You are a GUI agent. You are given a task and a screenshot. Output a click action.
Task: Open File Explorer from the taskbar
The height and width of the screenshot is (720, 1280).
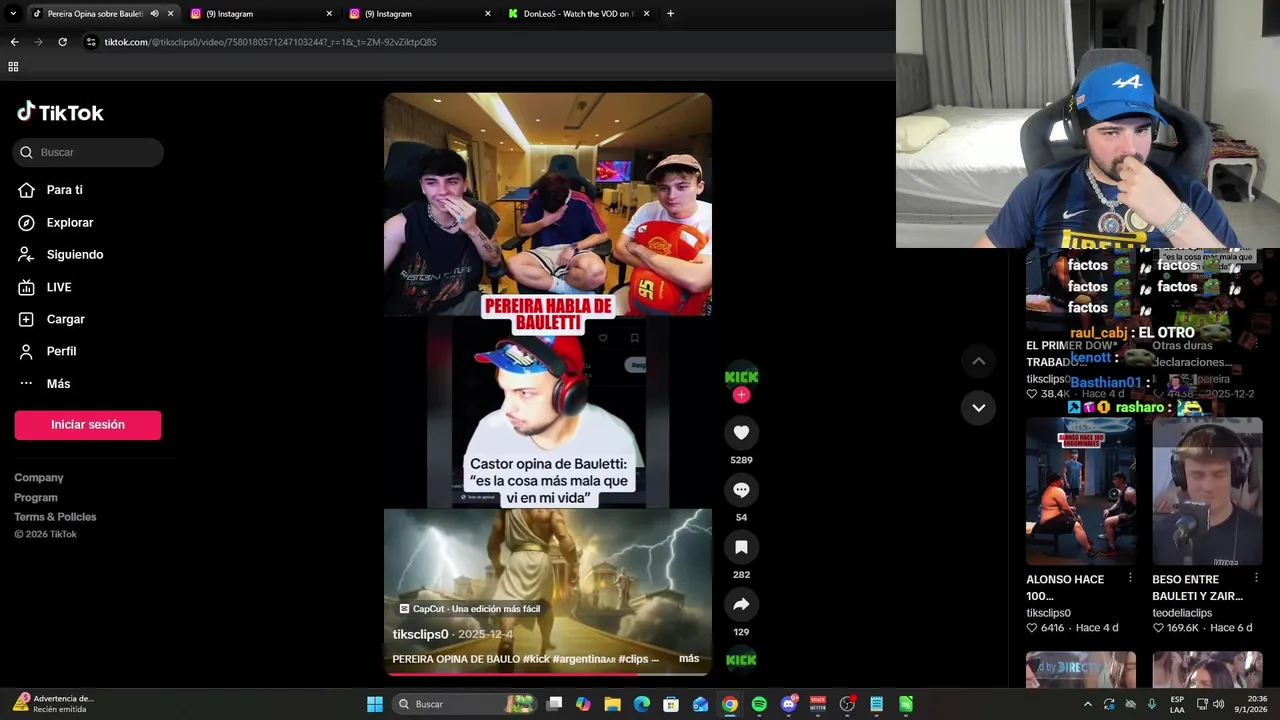[x=613, y=704]
